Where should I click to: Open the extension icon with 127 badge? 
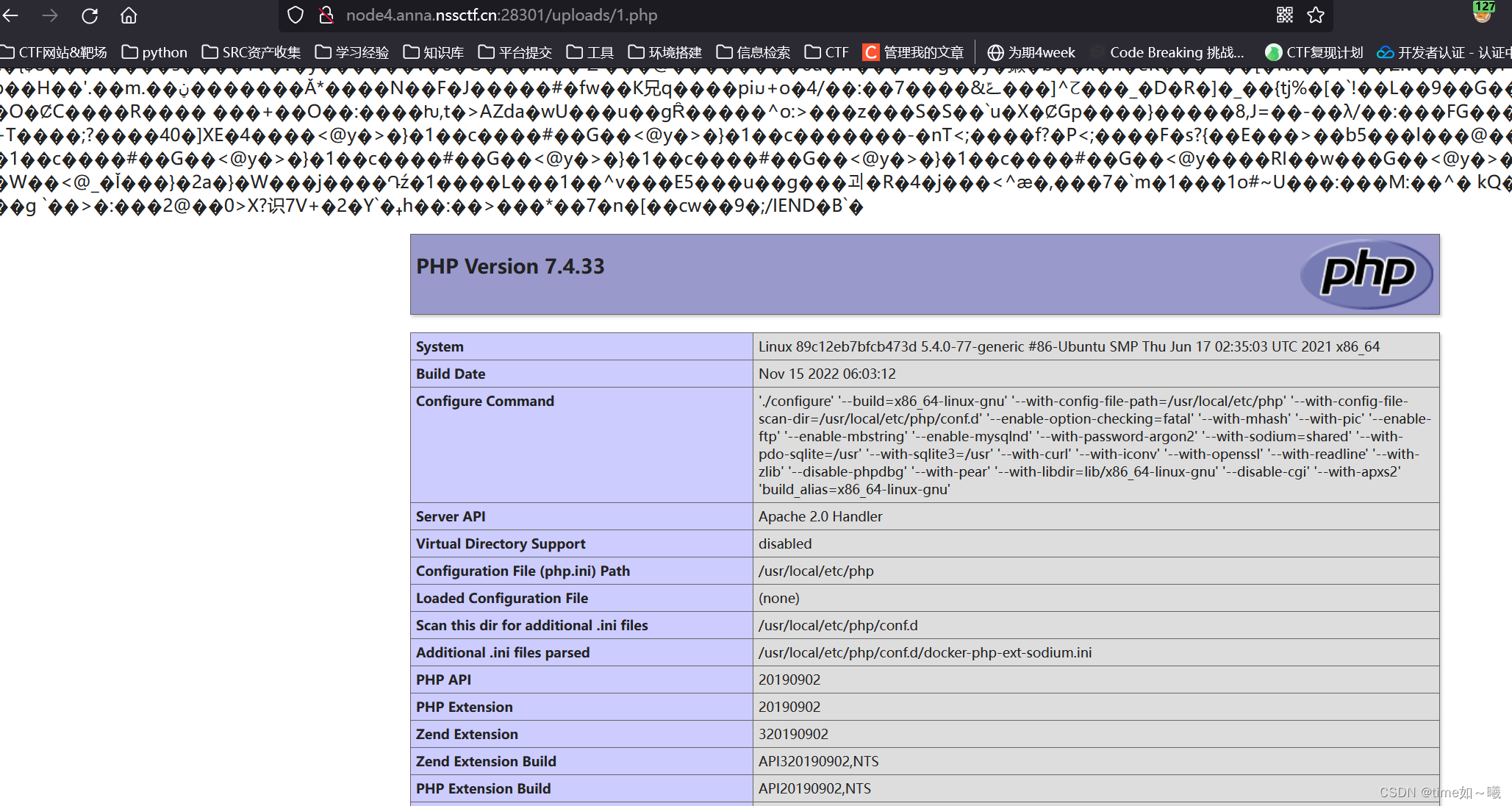pyautogui.click(x=1483, y=12)
